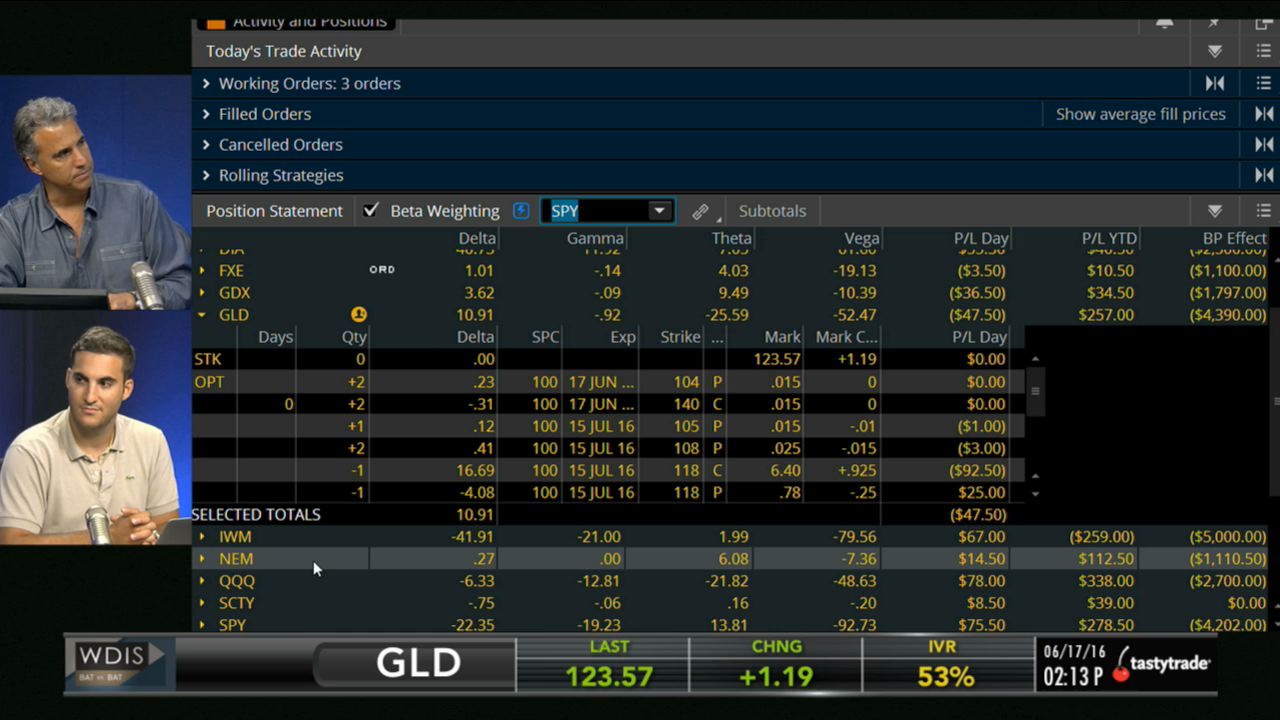
Task: Click the Mark C... header in GLD detail
Action: pos(846,337)
